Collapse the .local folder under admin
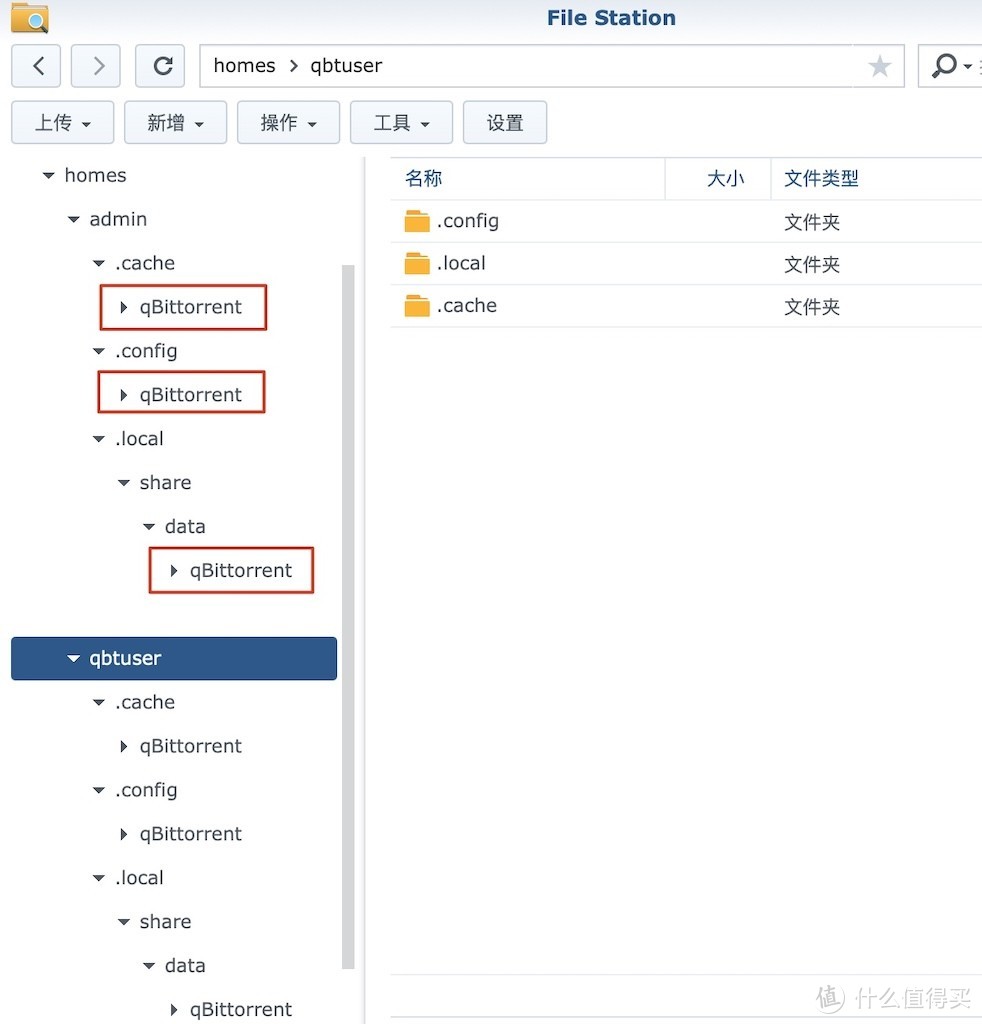Image resolution: width=982 pixels, height=1024 pixels. [97, 438]
